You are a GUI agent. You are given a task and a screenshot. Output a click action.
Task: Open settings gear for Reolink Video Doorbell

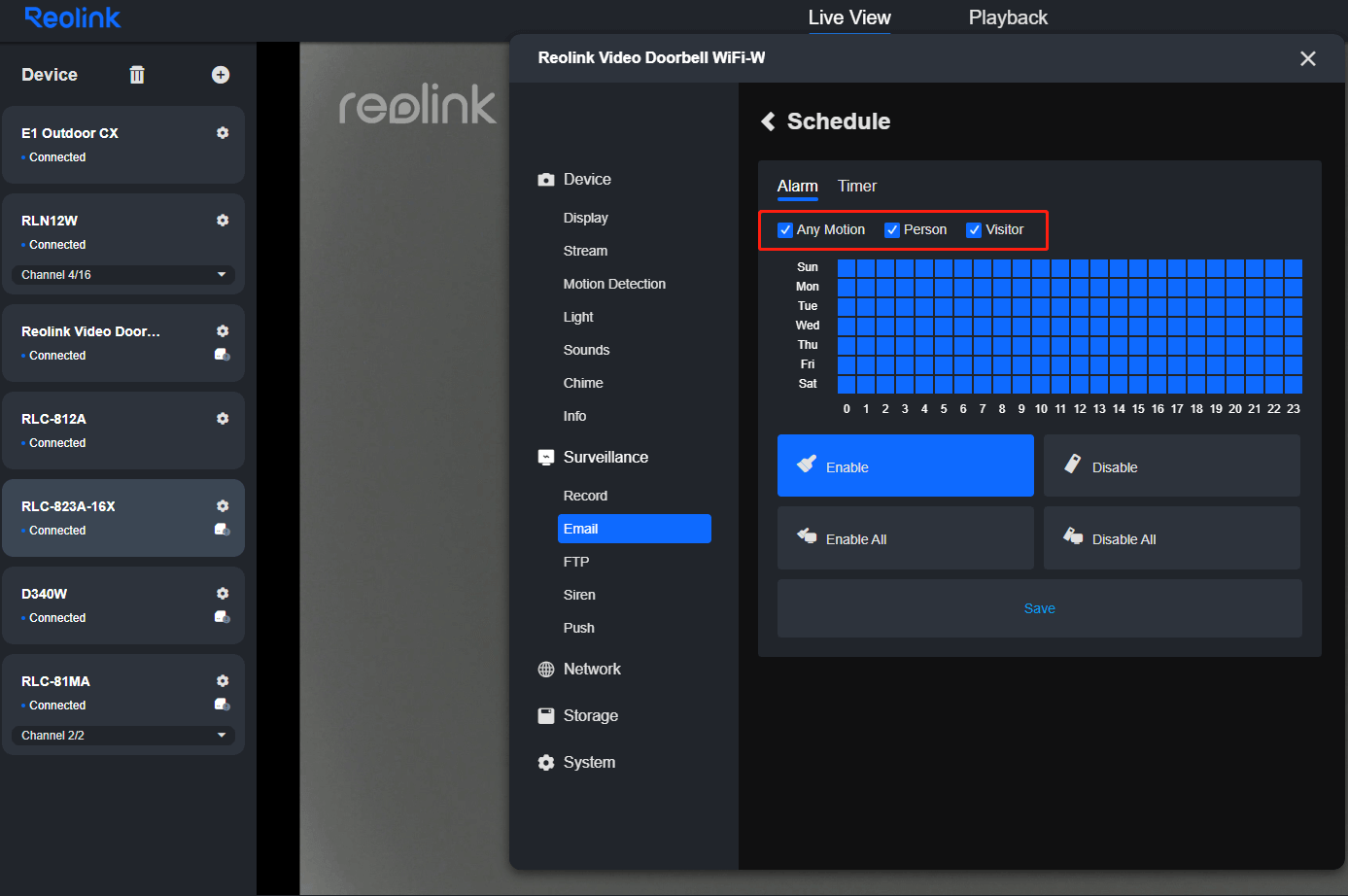223,331
